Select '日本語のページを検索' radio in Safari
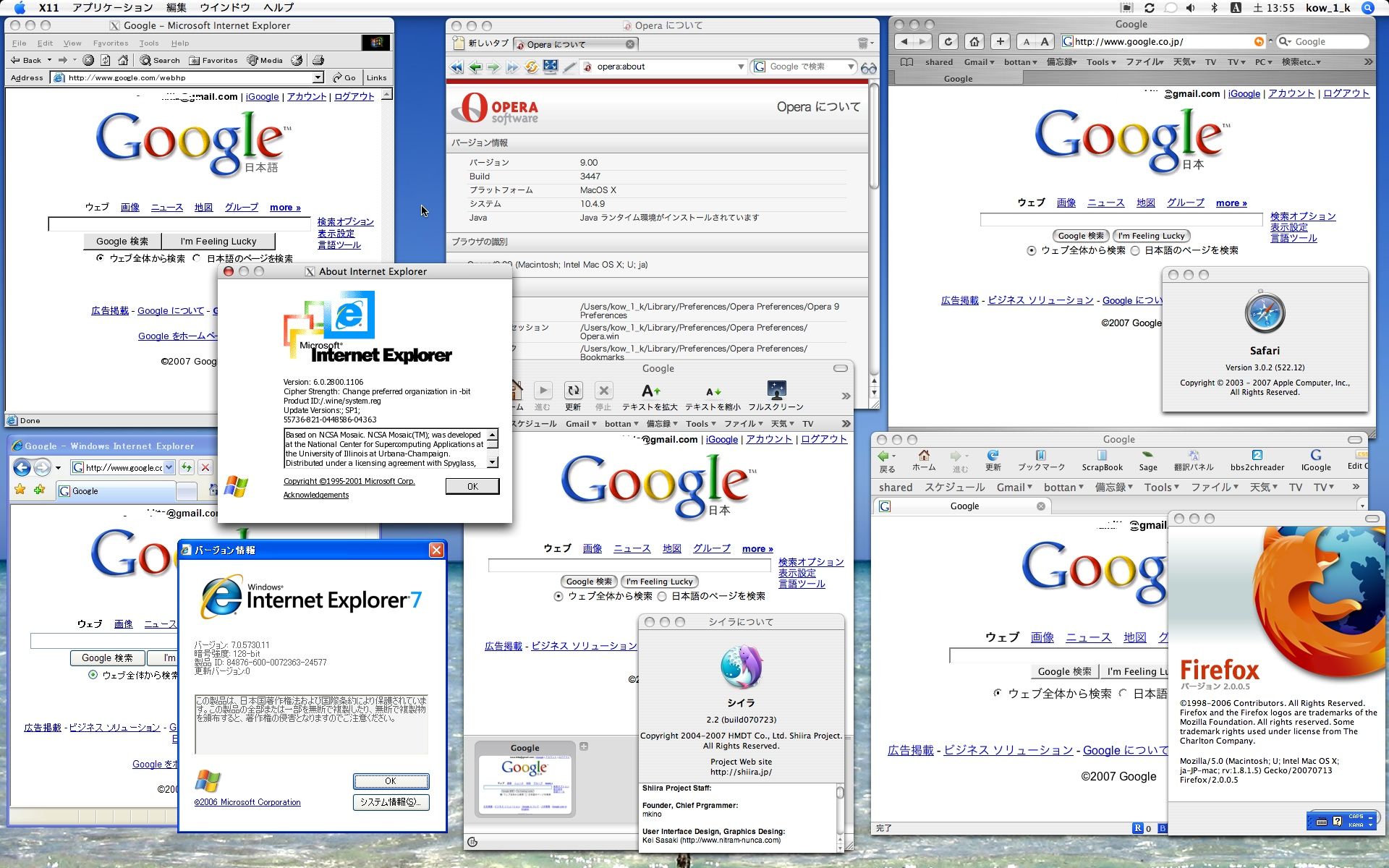 (1135, 251)
